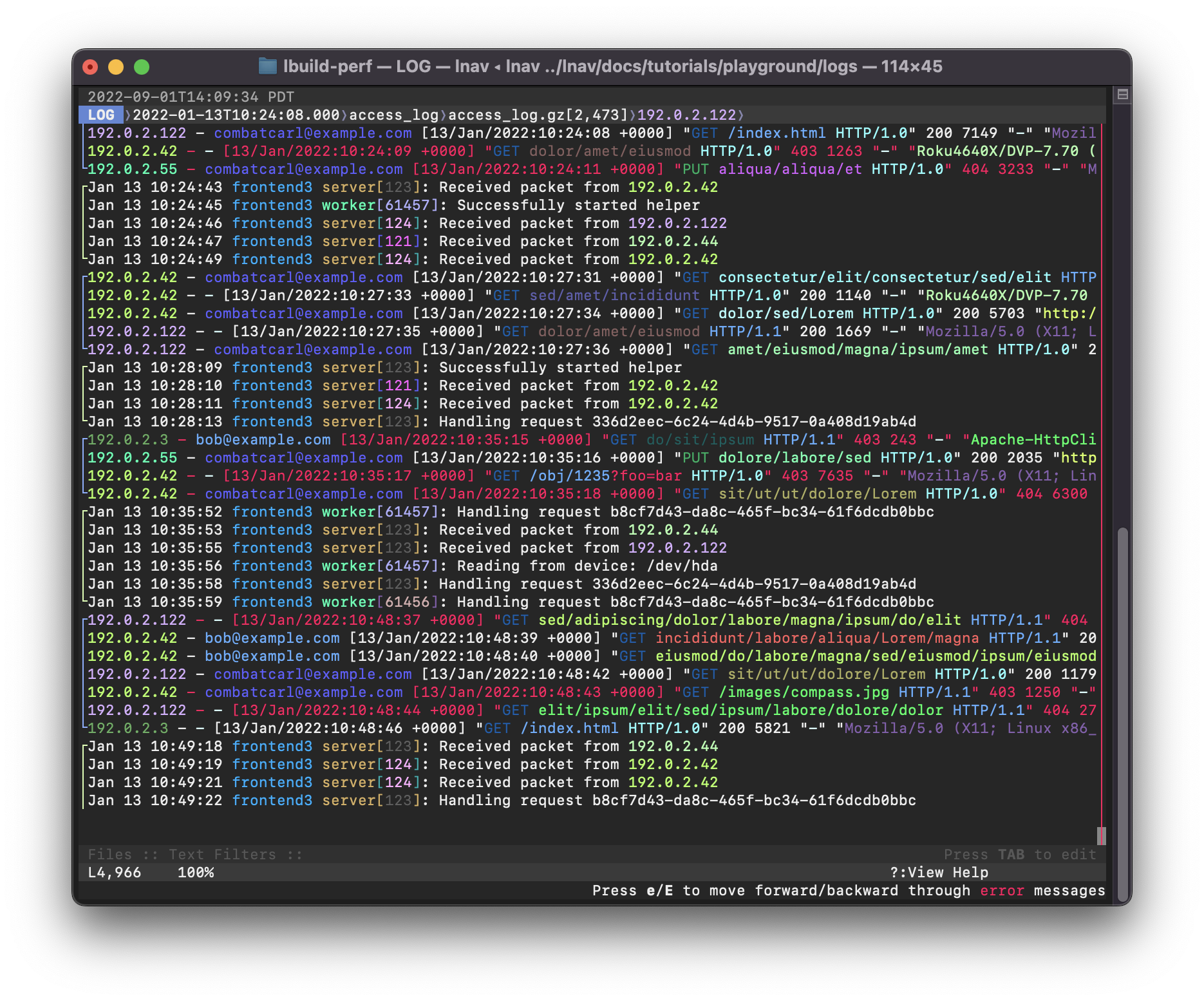Click the ?:View Help link
The image size is (1204, 1001).
(x=939, y=873)
